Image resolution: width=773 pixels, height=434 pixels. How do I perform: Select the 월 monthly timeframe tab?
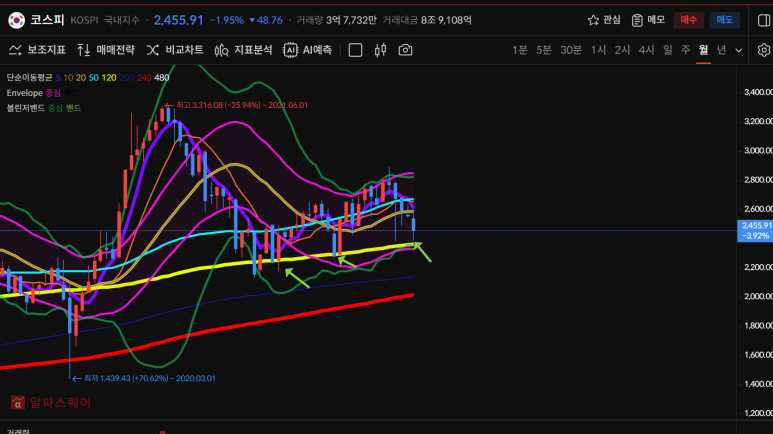[x=703, y=50]
